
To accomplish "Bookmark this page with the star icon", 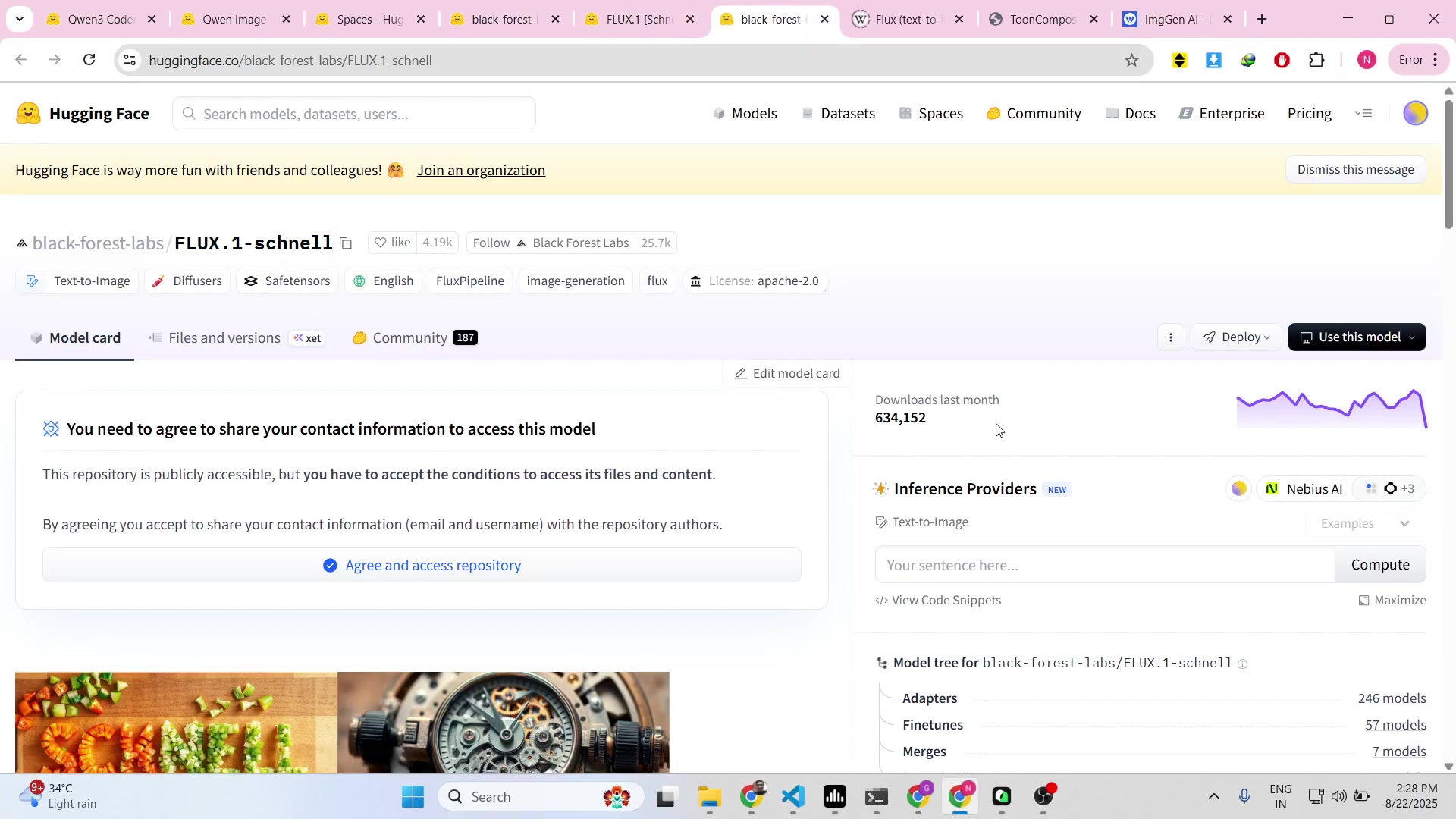I will point(1131,60).
